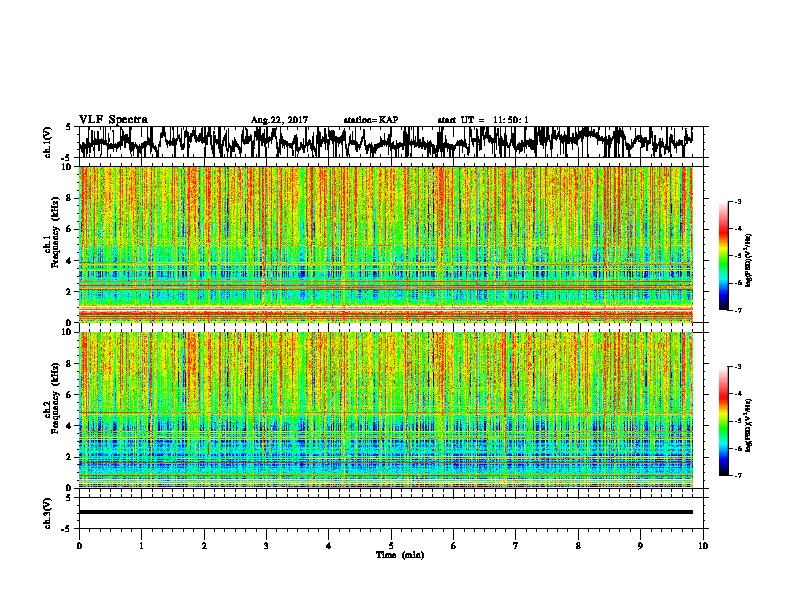Click the ch.1 spectrogram panel
Image resolution: width=792 pixels, height=612 pixels.
point(386,244)
